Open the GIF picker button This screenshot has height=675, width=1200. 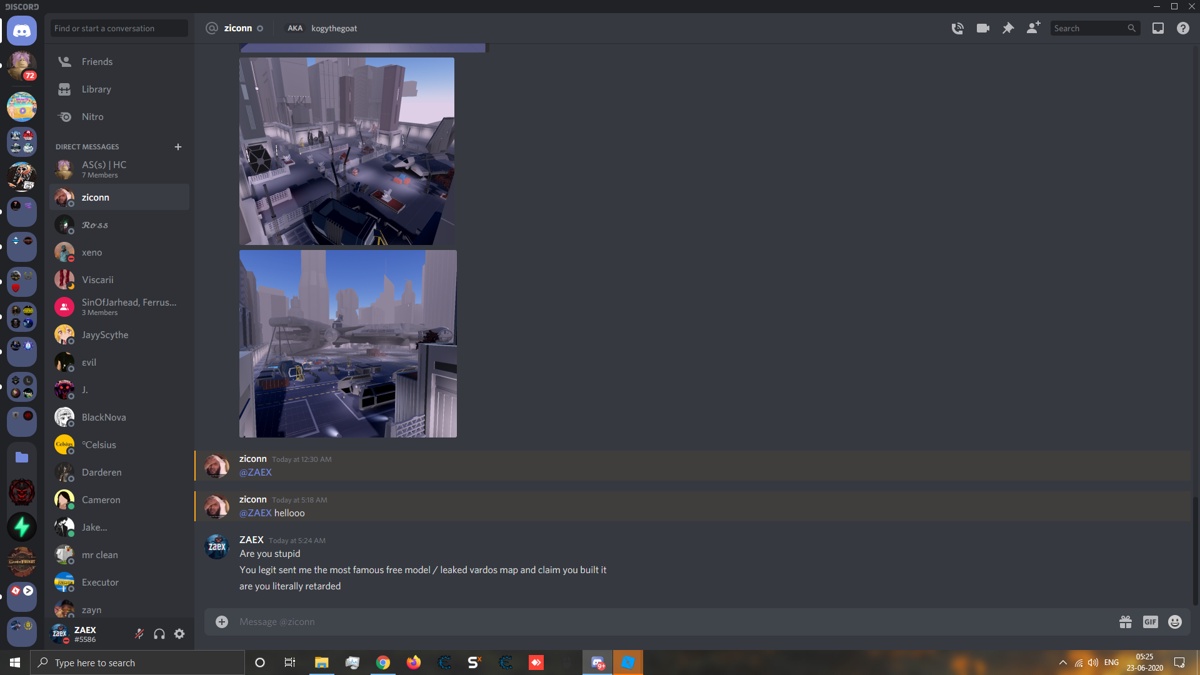point(1150,622)
